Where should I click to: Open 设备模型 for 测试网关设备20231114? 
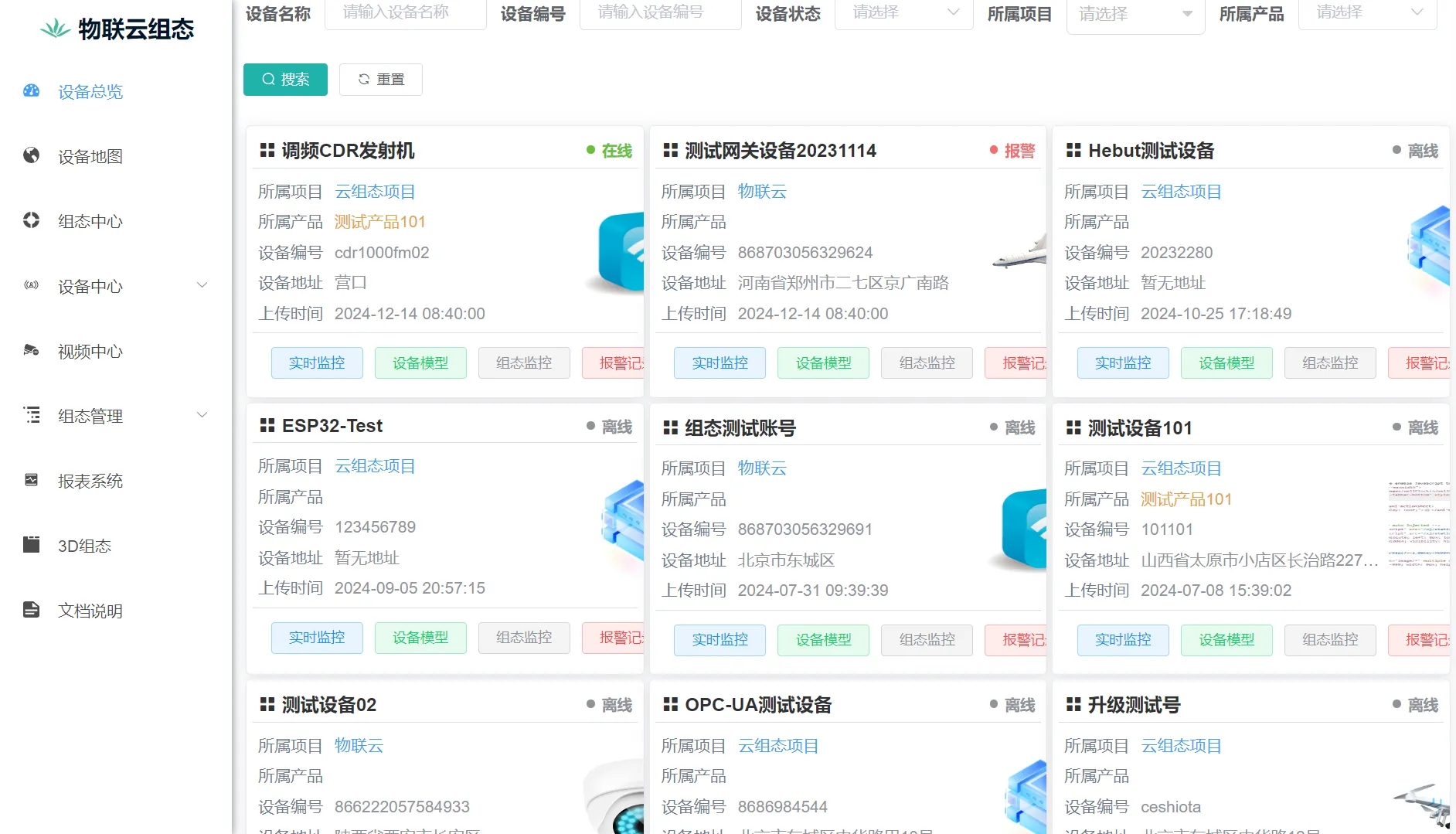[823, 363]
